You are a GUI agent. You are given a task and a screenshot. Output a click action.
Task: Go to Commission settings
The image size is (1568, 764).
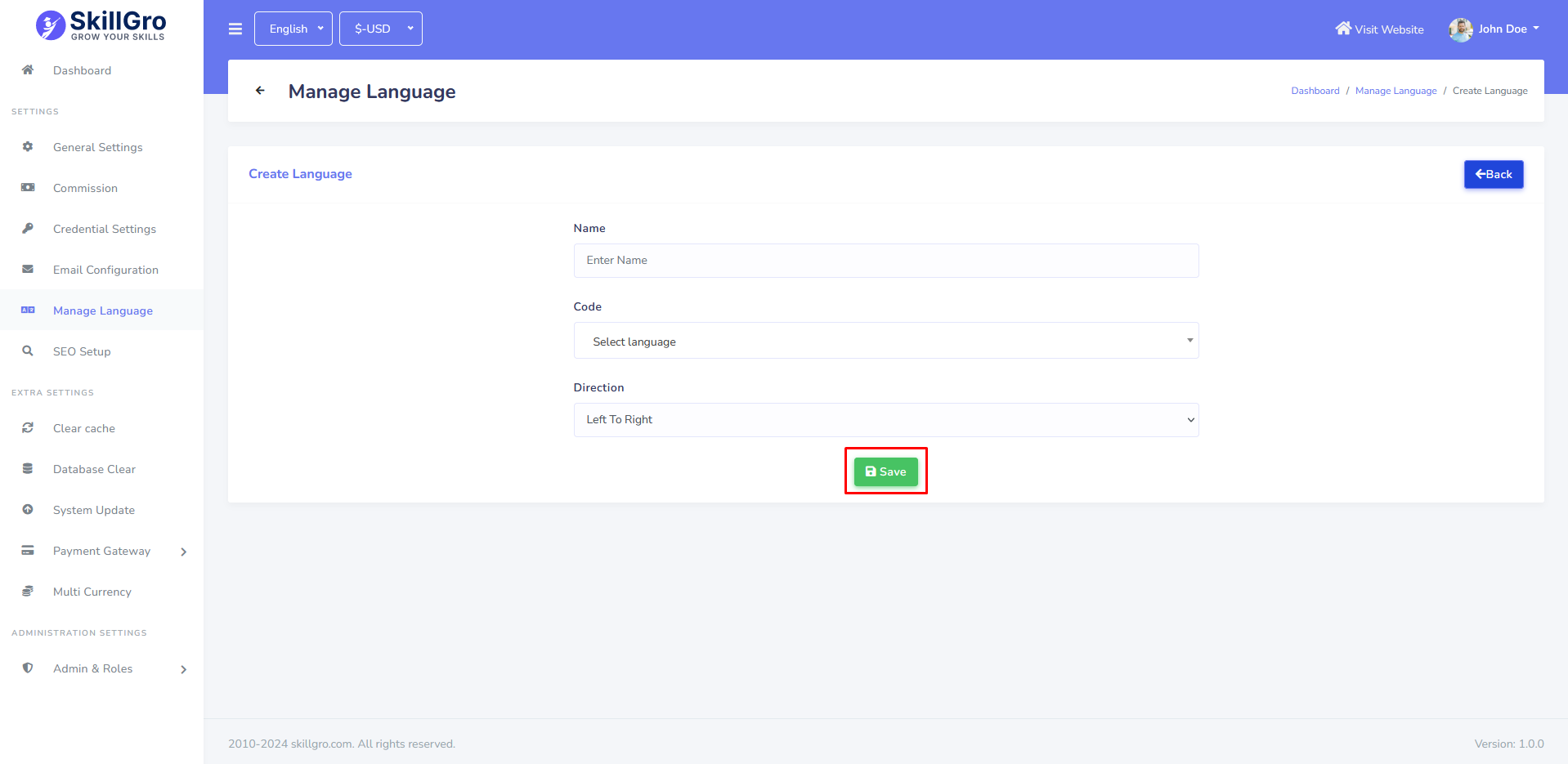(101, 188)
